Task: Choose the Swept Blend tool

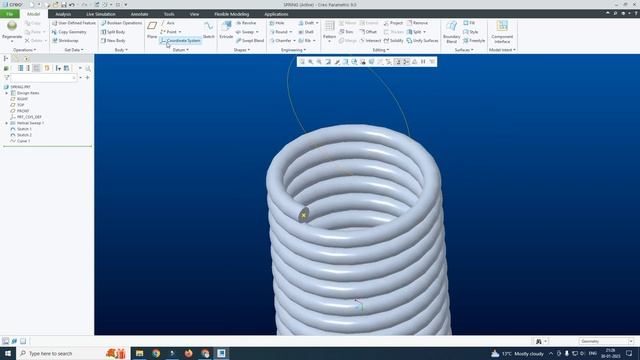Action: (x=250, y=40)
